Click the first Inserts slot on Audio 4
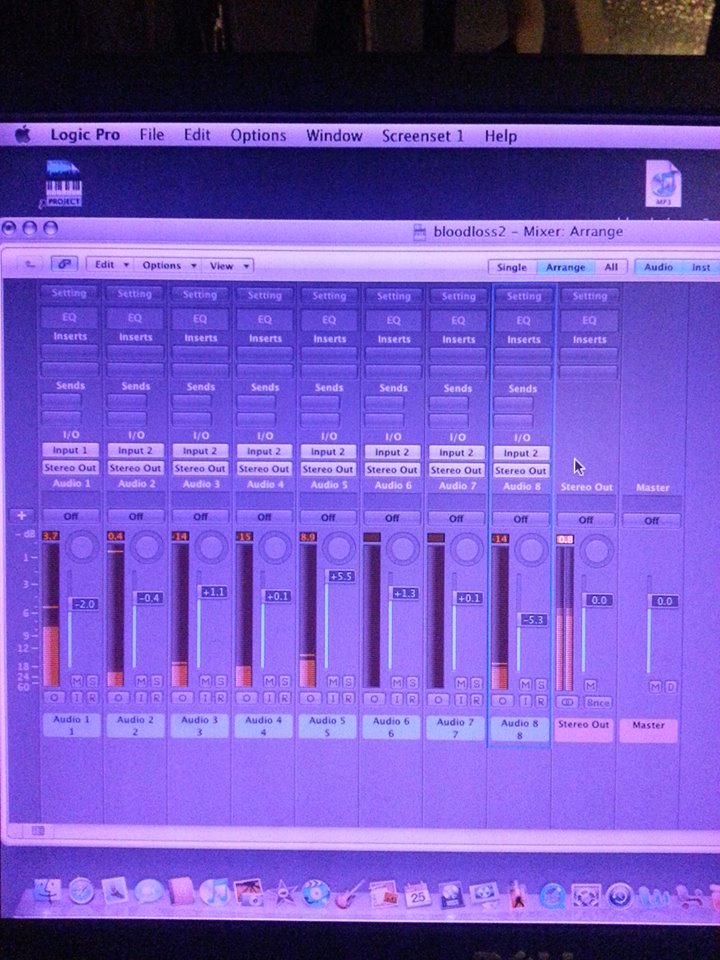This screenshot has height=960, width=720. (x=264, y=354)
